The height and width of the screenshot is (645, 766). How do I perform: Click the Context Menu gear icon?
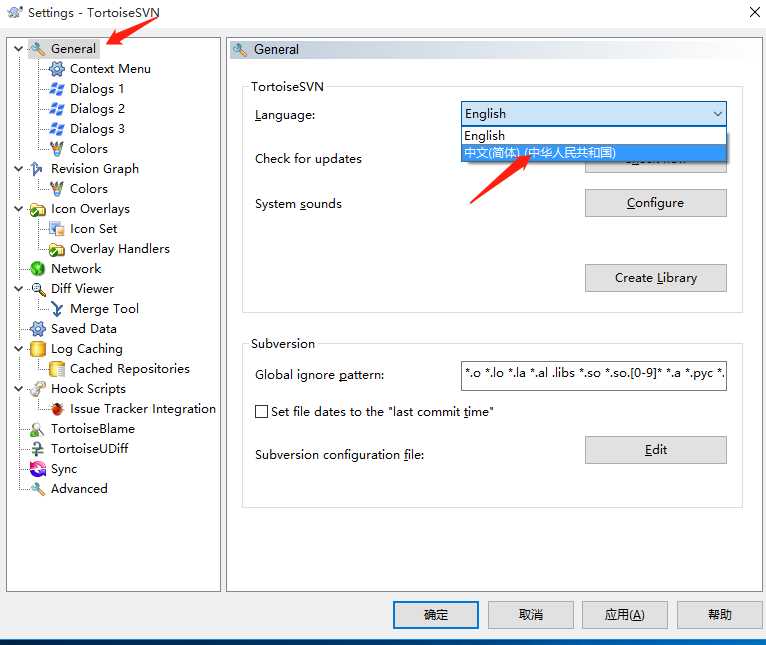57,69
